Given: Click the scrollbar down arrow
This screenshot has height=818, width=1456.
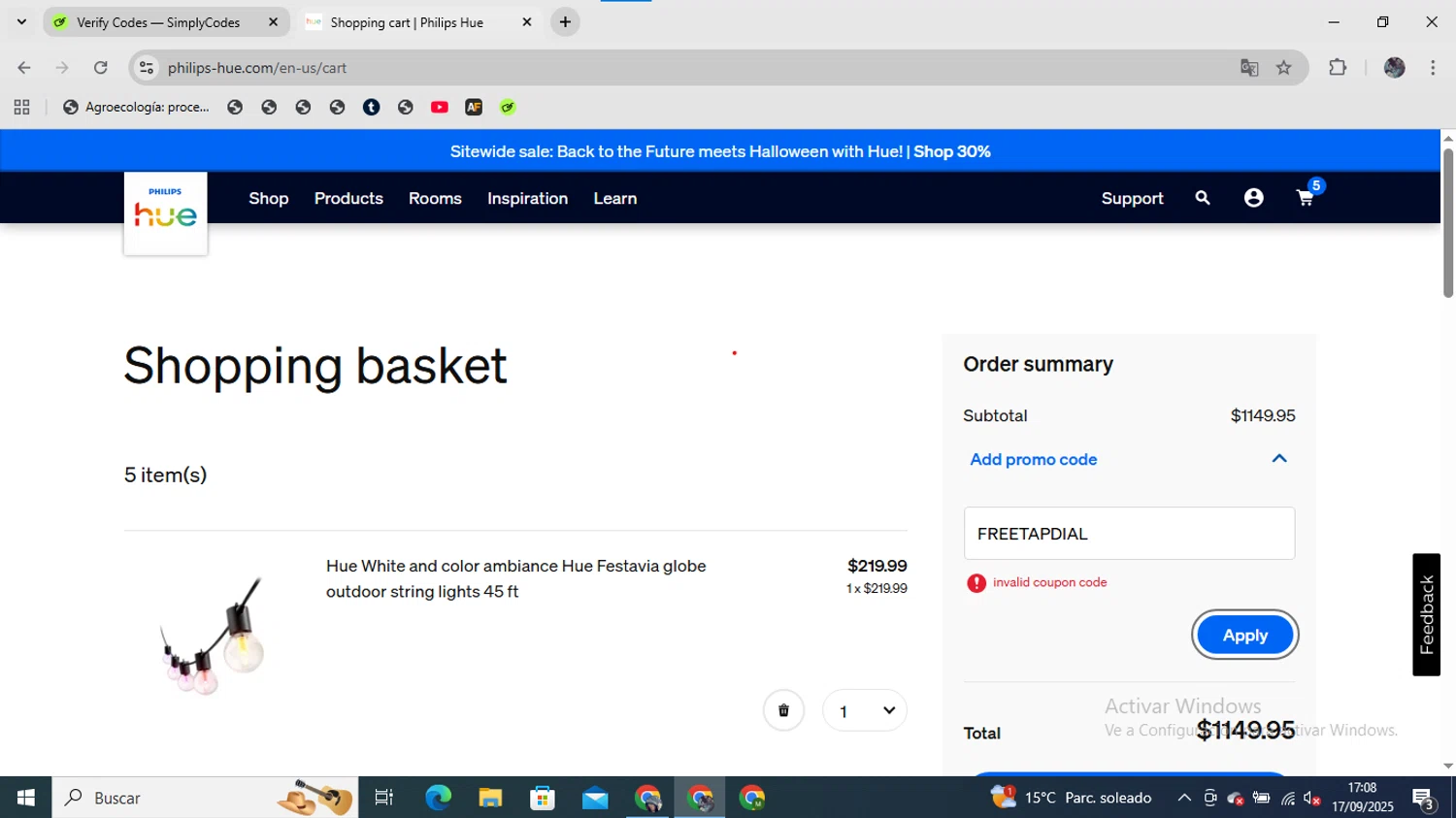Looking at the screenshot, I should point(1447,767).
